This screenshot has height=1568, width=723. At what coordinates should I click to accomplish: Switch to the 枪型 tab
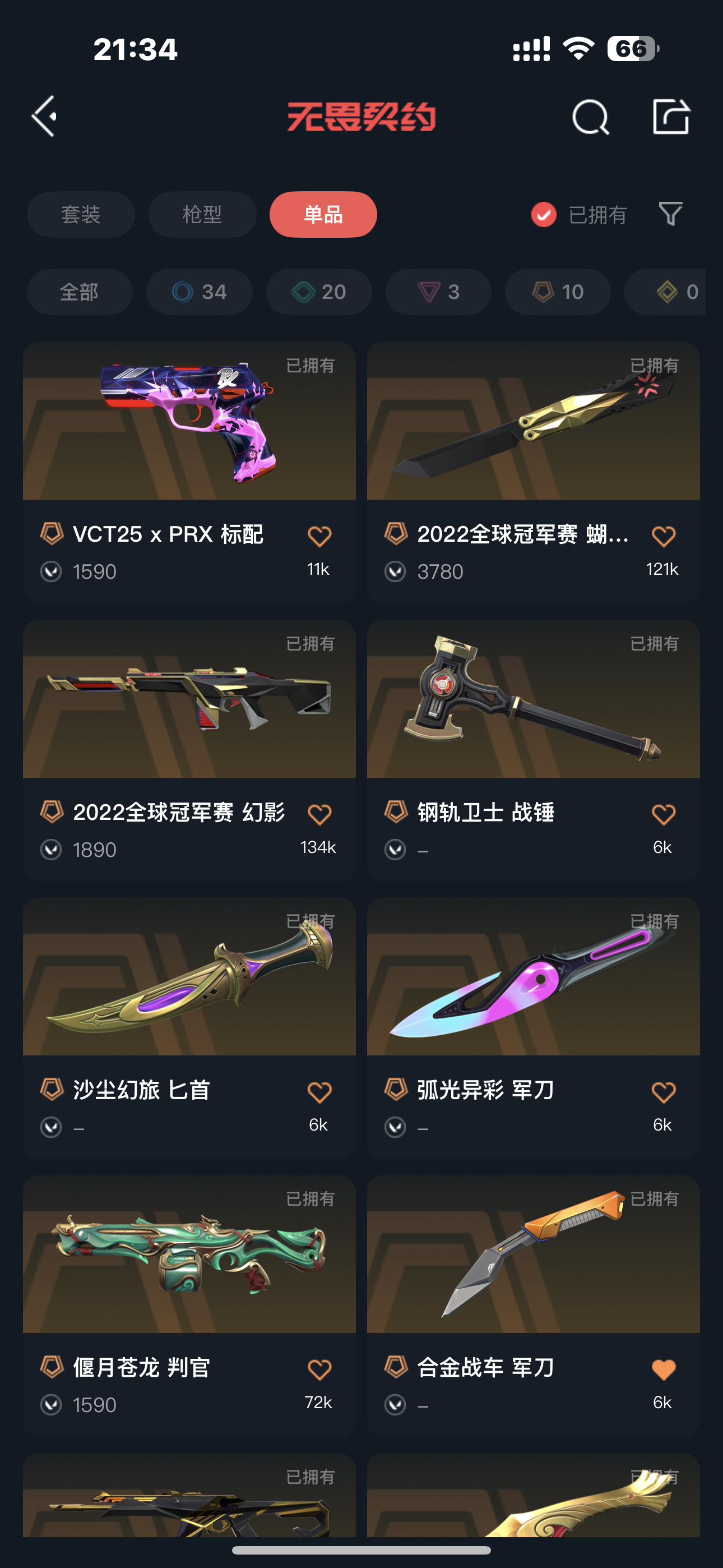click(202, 214)
